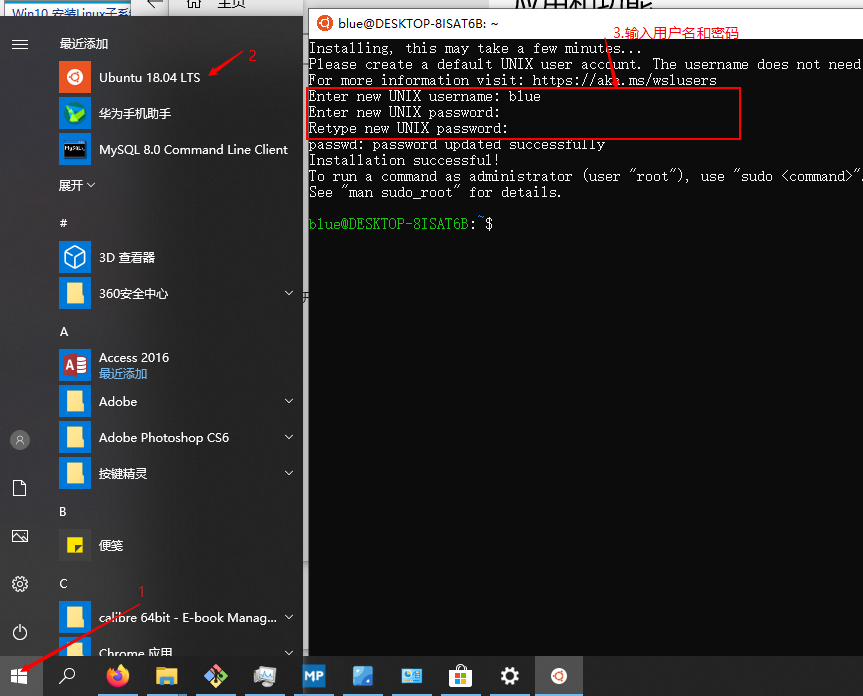Open MySQL 8.0 Command Line Client
Screen dimensions: 863x696
point(176,150)
